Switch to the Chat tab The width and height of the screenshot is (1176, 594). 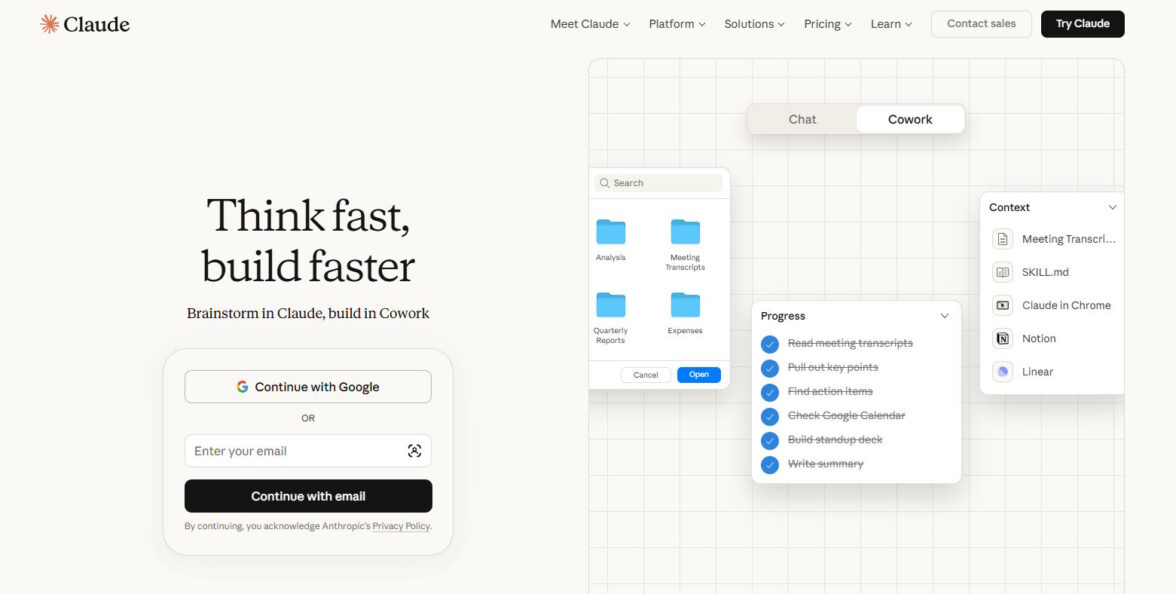pyautogui.click(x=802, y=119)
